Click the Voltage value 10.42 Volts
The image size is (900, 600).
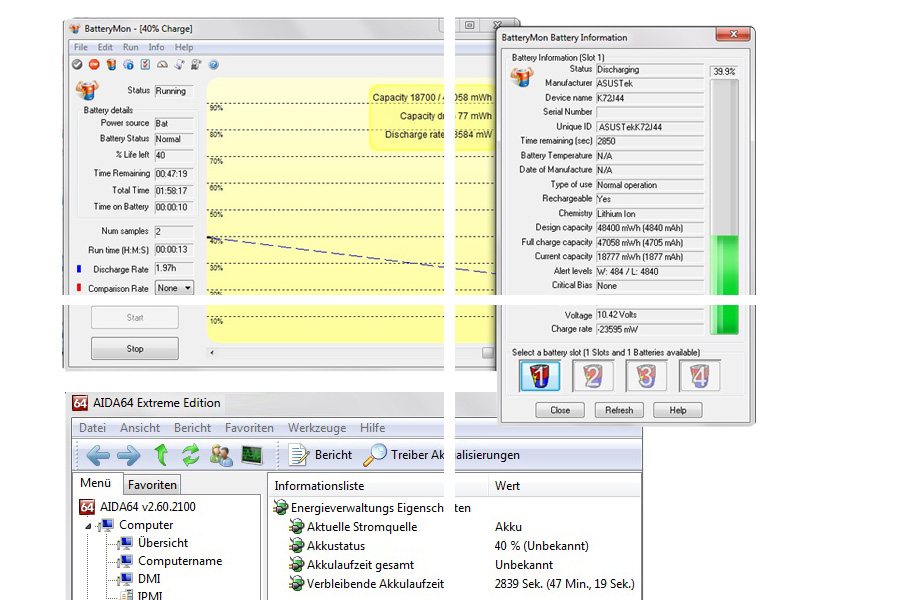(650, 315)
